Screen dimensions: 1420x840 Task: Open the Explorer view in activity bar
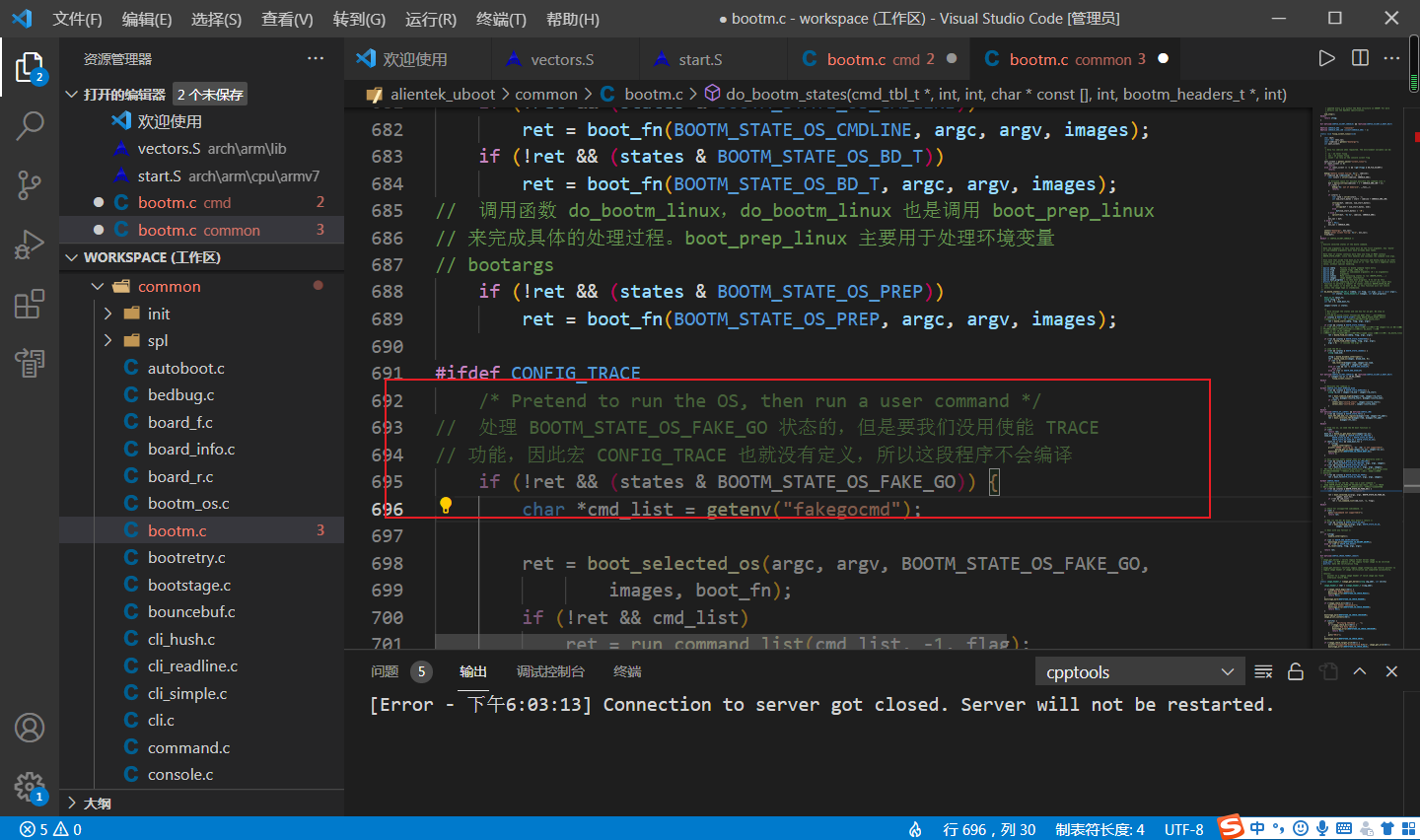coord(30,68)
